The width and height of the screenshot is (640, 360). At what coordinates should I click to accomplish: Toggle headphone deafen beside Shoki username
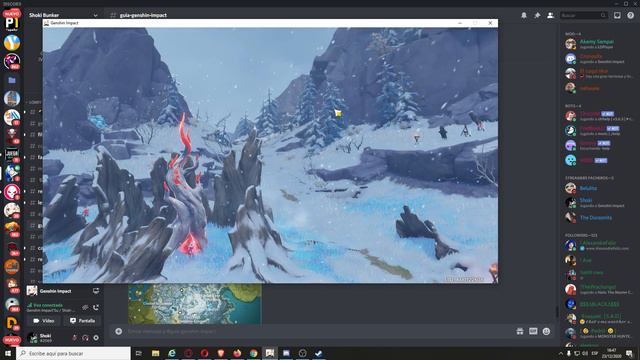tap(85, 338)
